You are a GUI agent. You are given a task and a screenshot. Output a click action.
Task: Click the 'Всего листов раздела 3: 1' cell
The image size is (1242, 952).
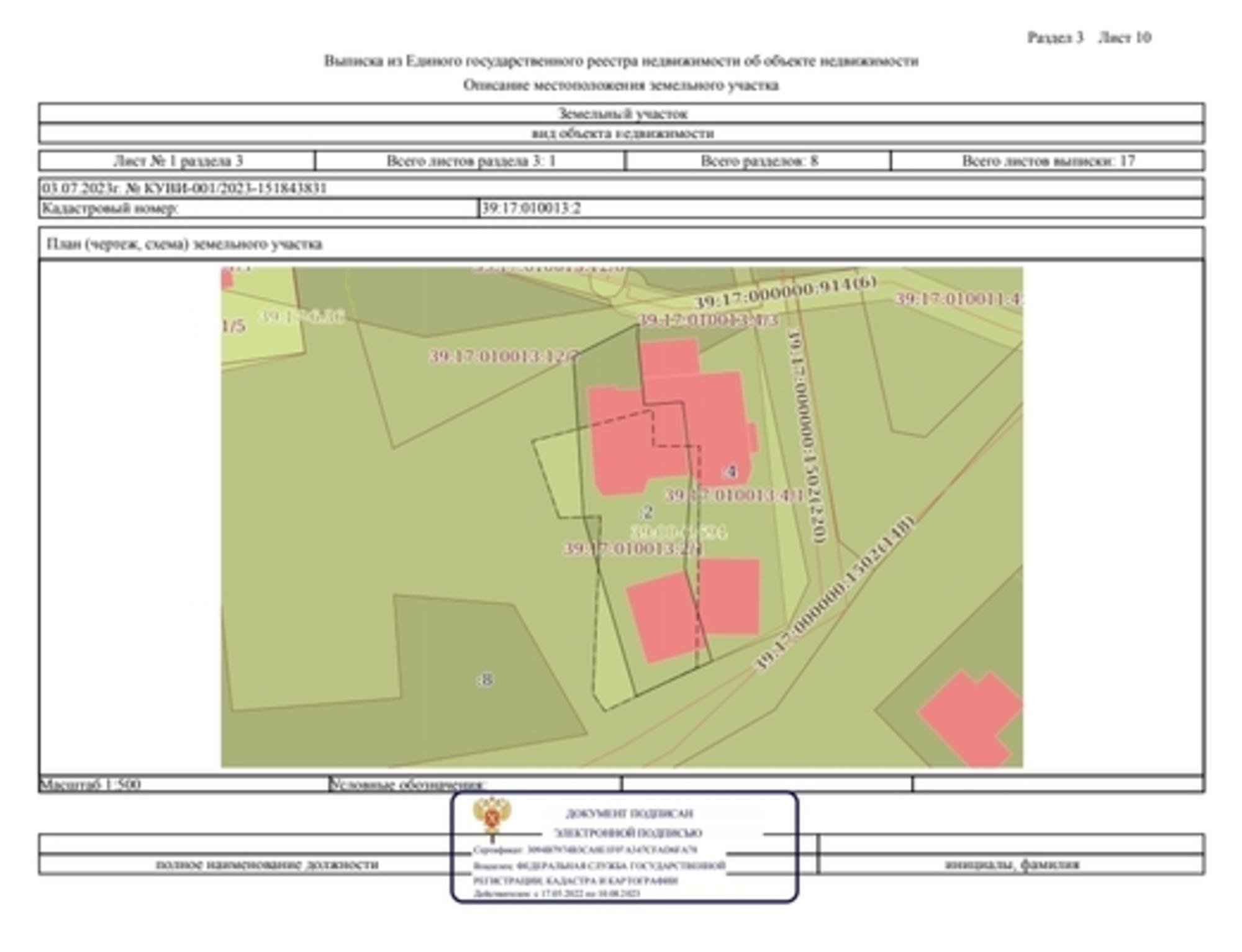coord(471,161)
